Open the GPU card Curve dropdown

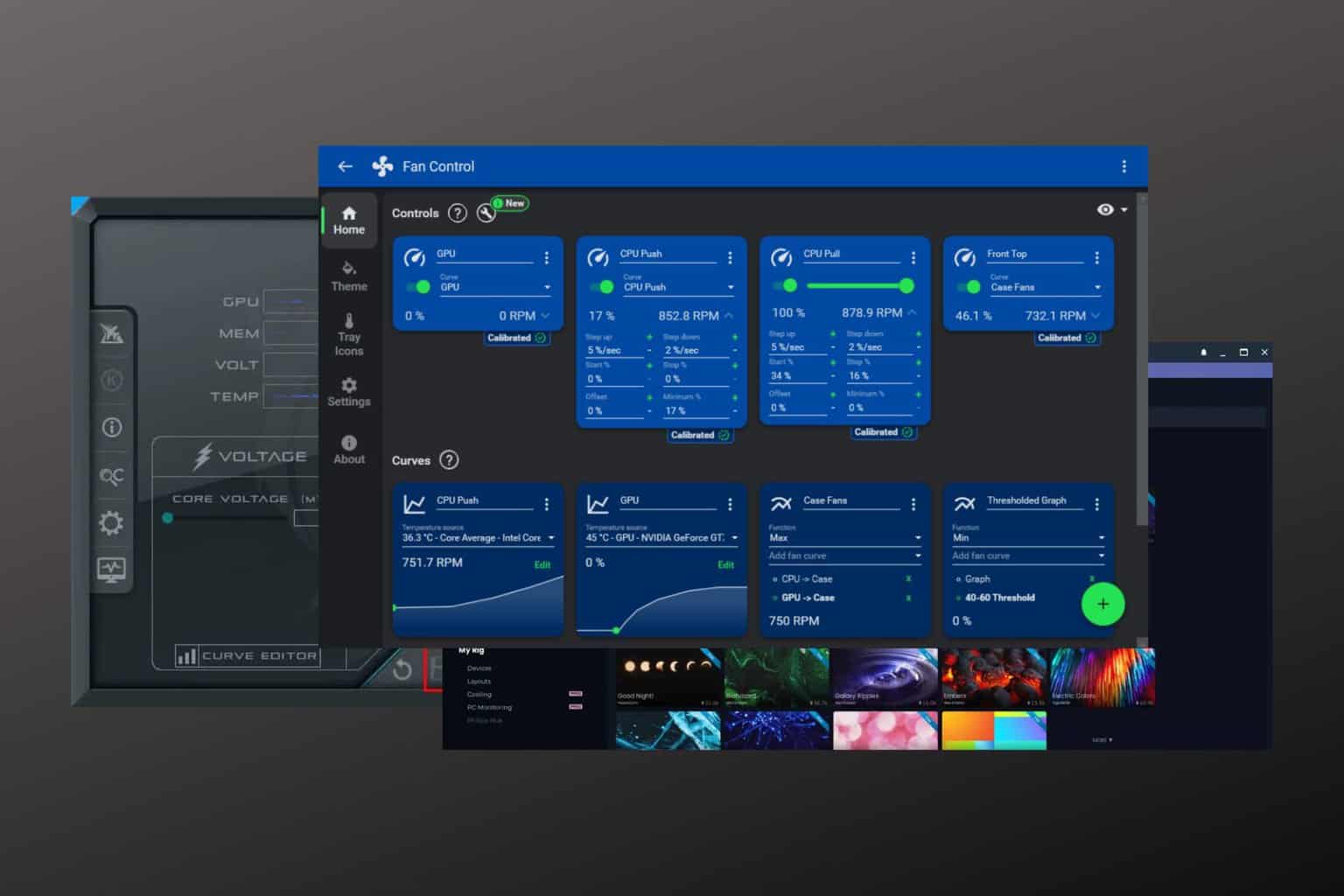[x=495, y=287]
